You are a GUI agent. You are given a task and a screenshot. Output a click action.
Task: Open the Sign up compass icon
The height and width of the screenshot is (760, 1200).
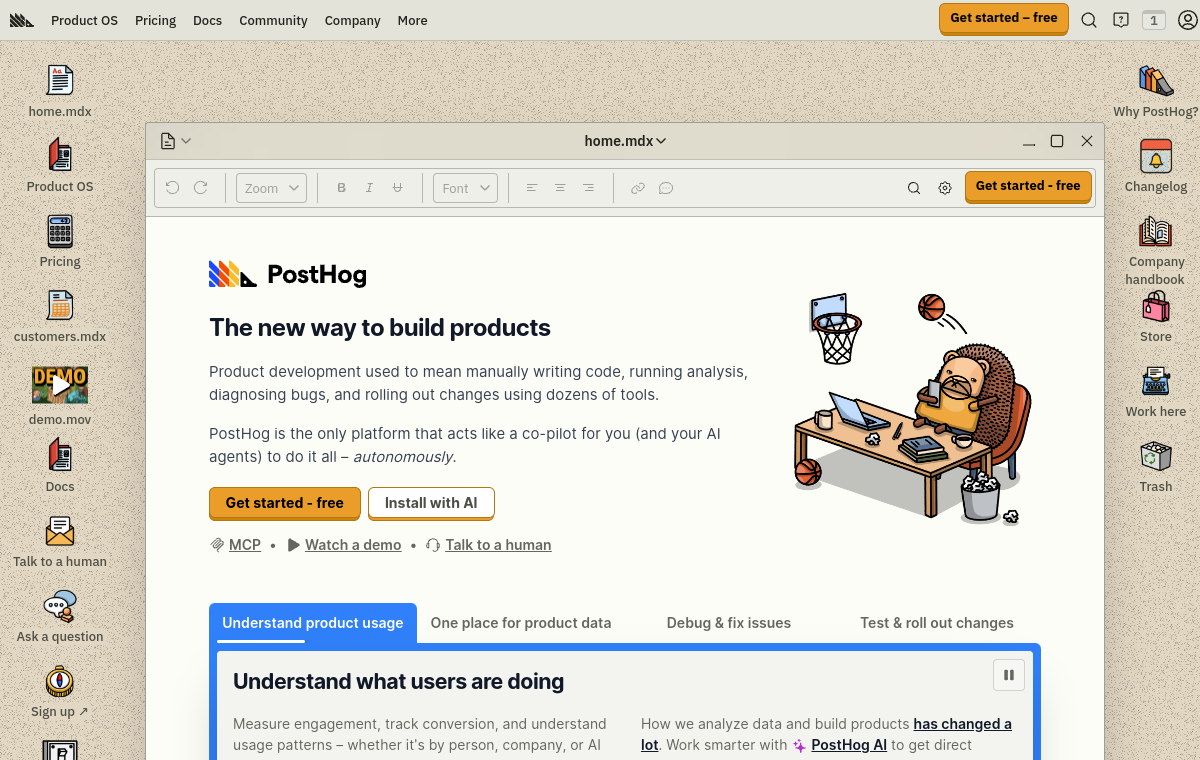[x=60, y=681]
